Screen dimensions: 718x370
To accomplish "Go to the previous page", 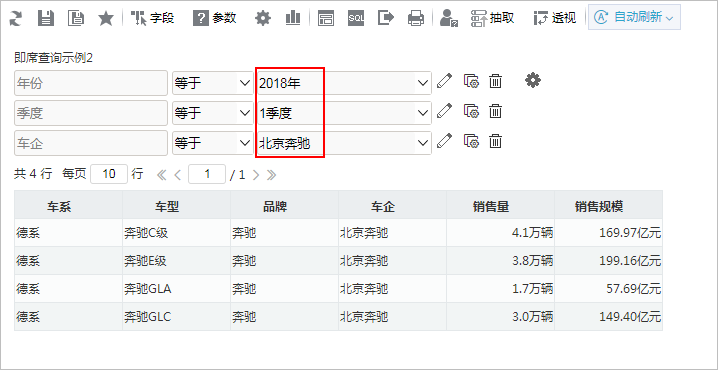I will tap(178, 174).
